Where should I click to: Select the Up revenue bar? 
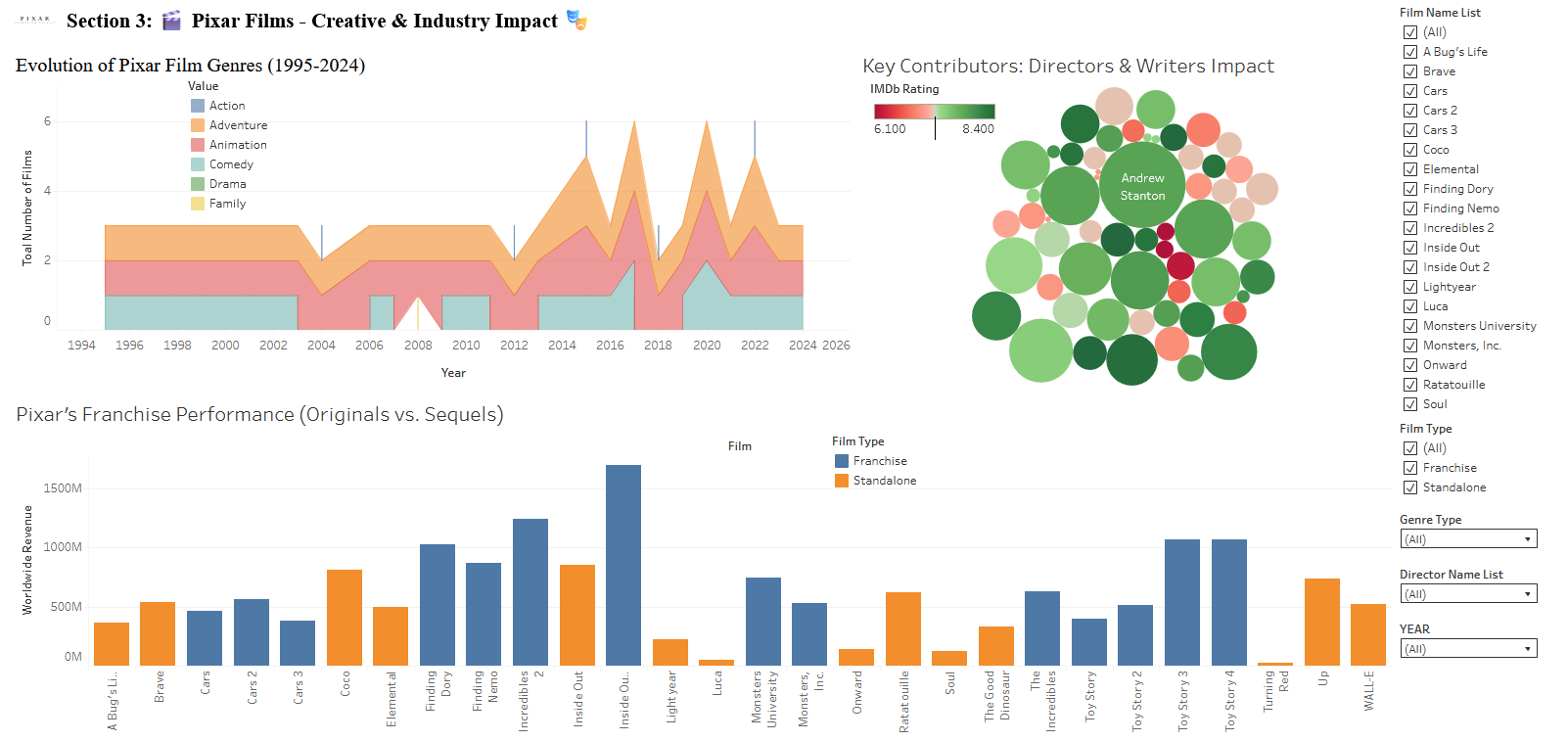point(1322,623)
